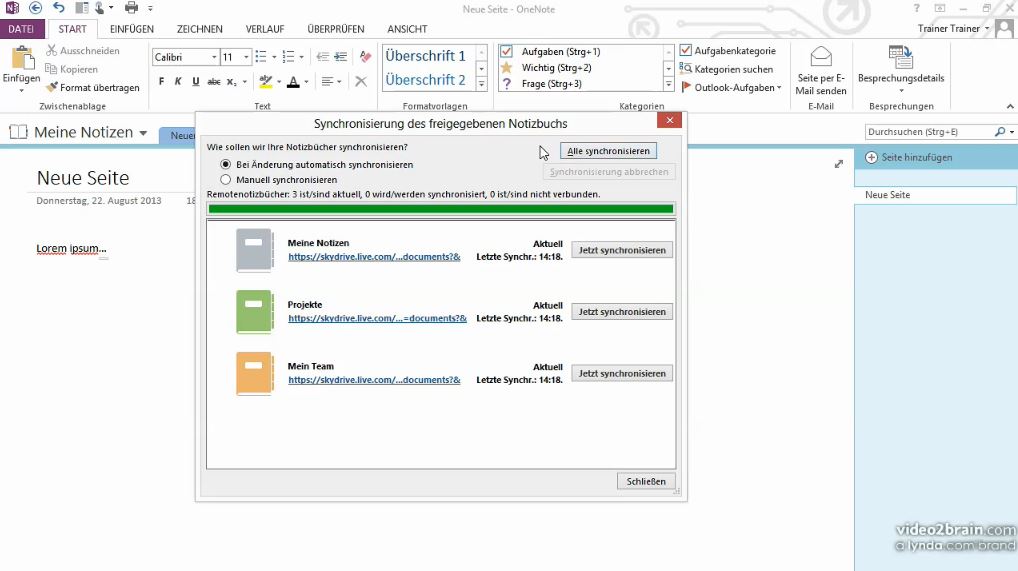The image size is (1018, 571).
Task: Click the paragraph alignment icon
Action: [328, 81]
